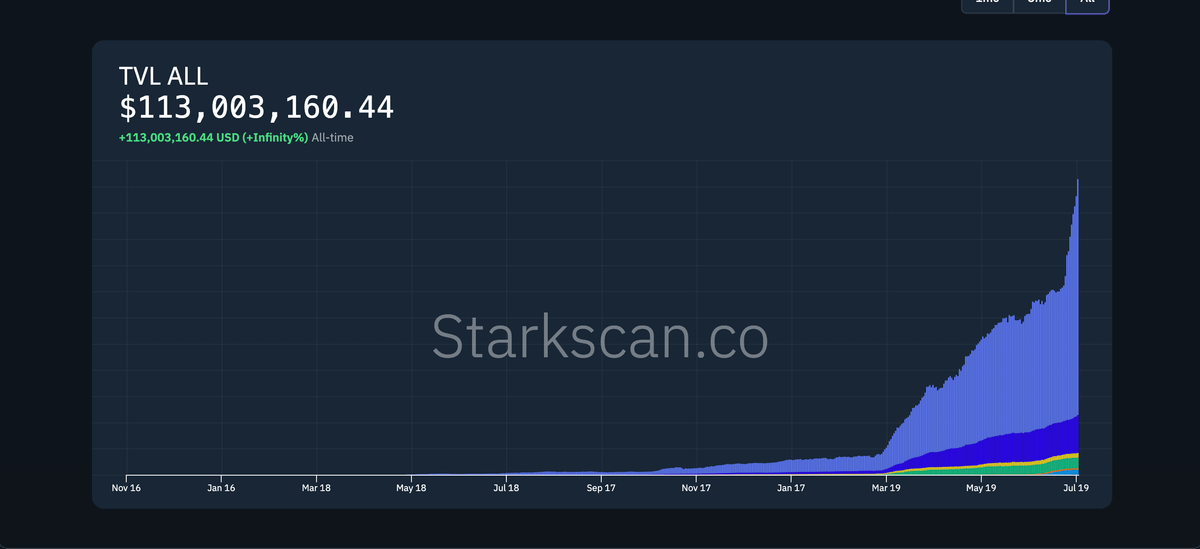1200x549 pixels.
Task: Click the Starkscan.co watermark
Action: click(x=600, y=337)
